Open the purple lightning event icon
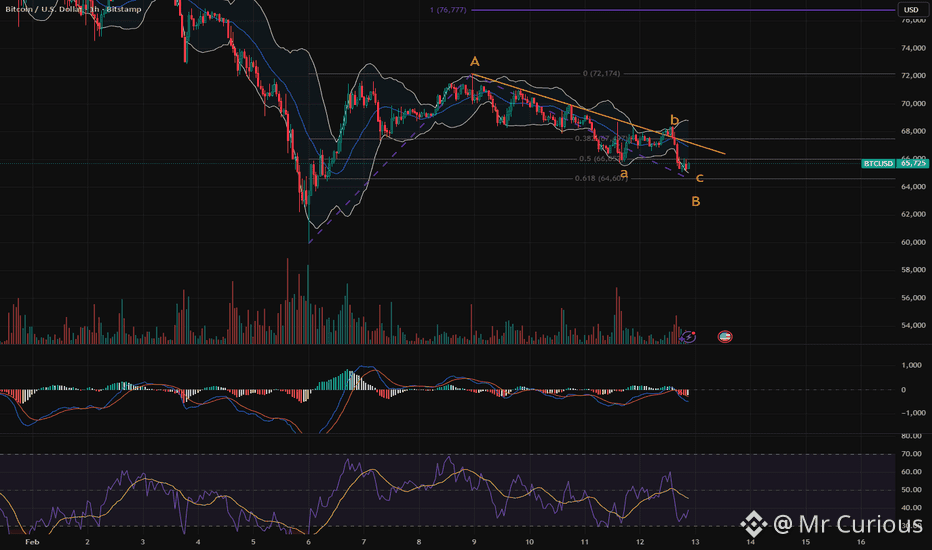Viewport: 932px width, 550px height. (x=688, y=337)
